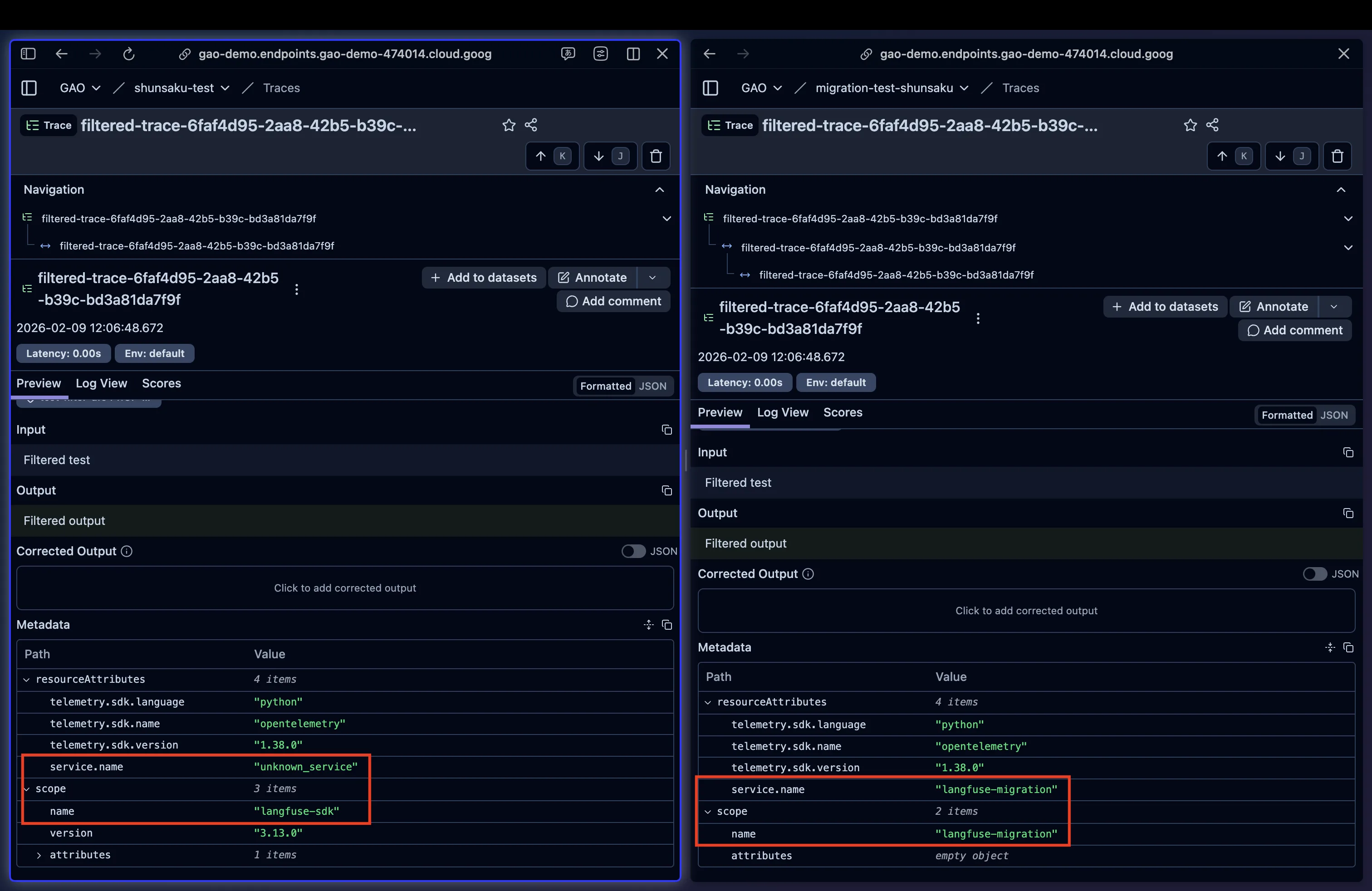Click Add comment in left window
Image resolution: width=1372 pixels, height=891 pixels.
[613, 301]
